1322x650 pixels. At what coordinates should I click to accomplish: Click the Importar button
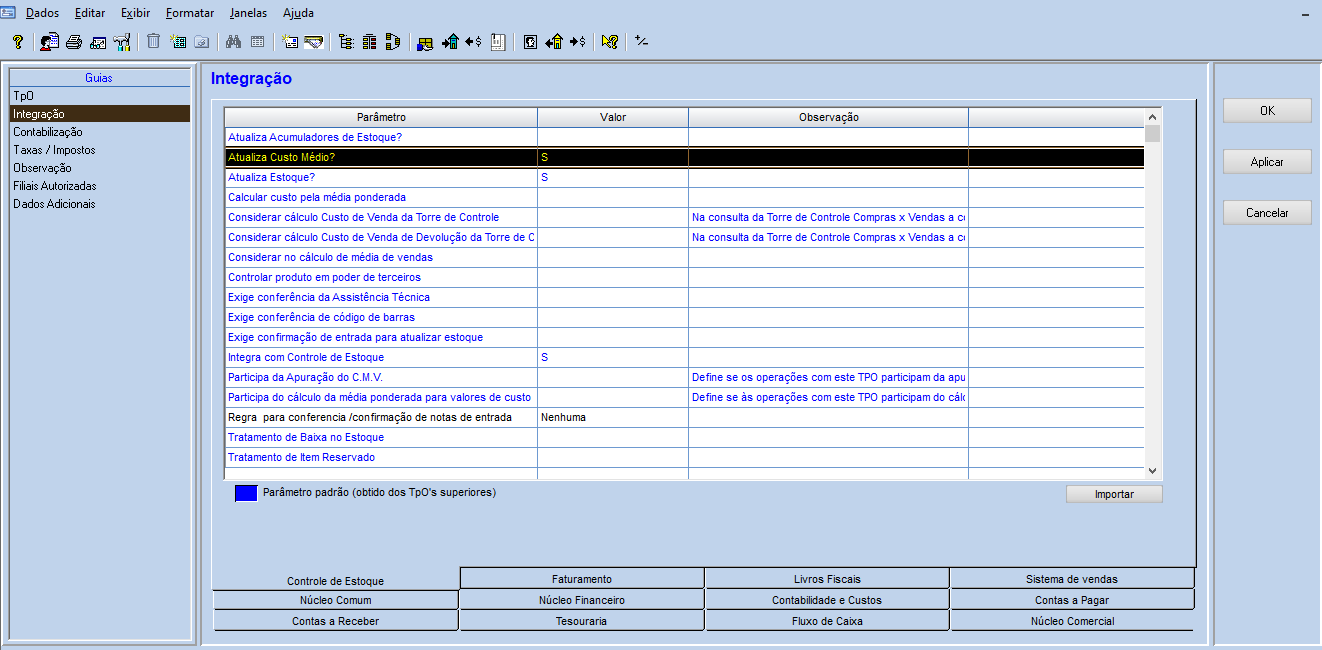click(x=1113, y=494)
